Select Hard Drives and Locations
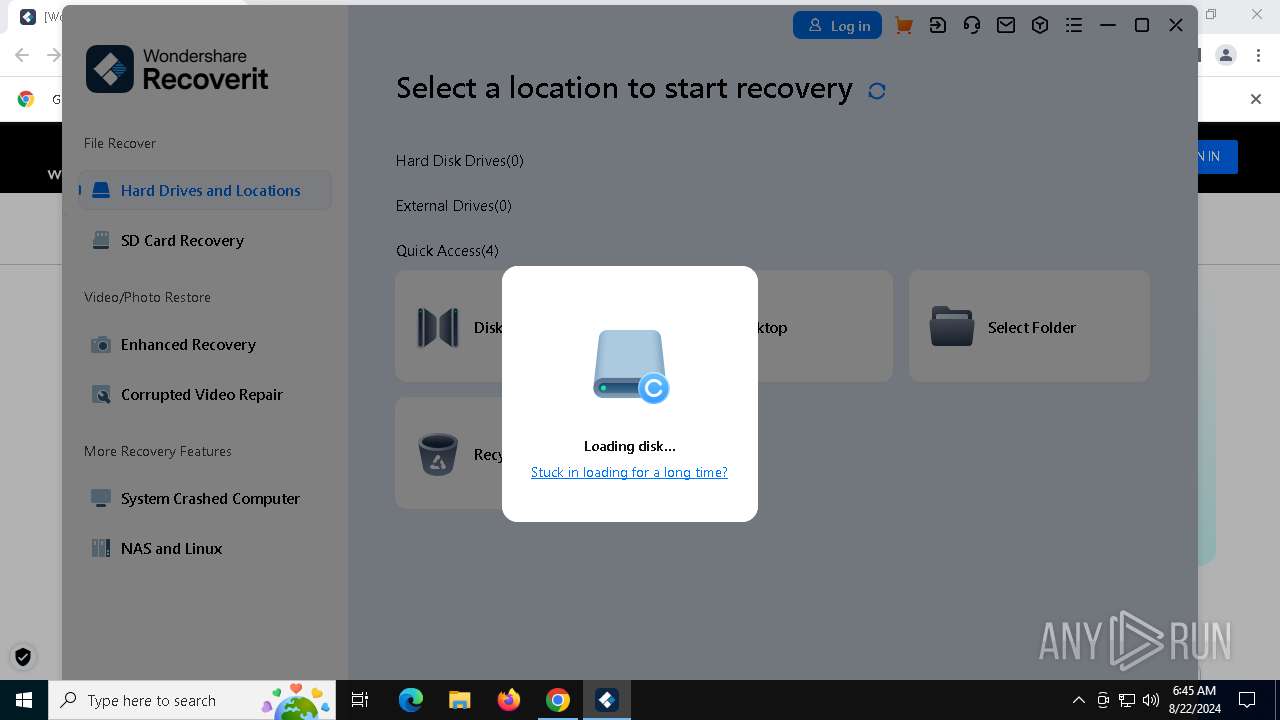 click(x=205, y=190)
